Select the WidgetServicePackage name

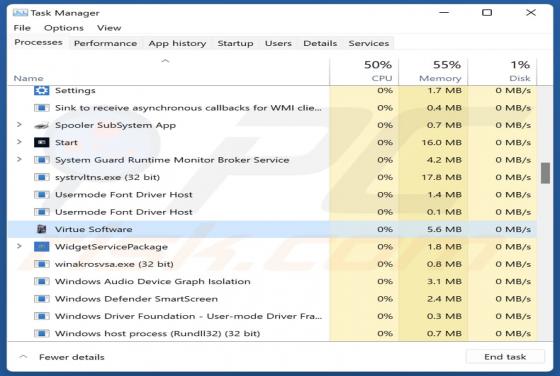[x=111, y=247]
